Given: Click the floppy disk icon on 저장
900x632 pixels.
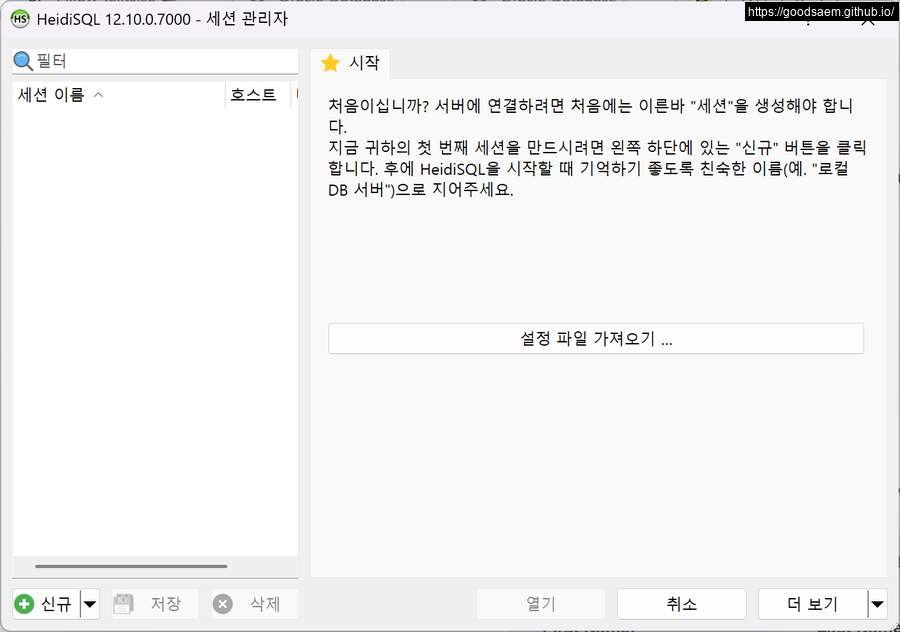Looking at the screenshot, I should (x=123, y=604).
